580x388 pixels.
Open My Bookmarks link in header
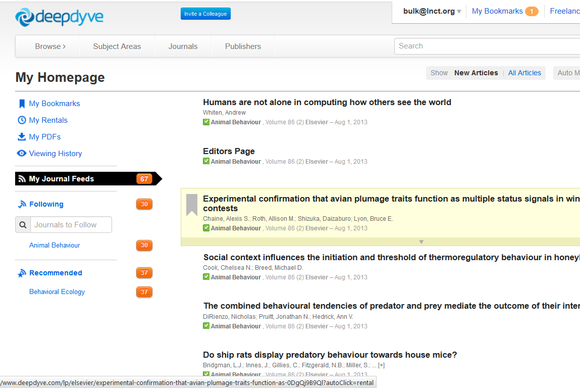tap(497, 11)
